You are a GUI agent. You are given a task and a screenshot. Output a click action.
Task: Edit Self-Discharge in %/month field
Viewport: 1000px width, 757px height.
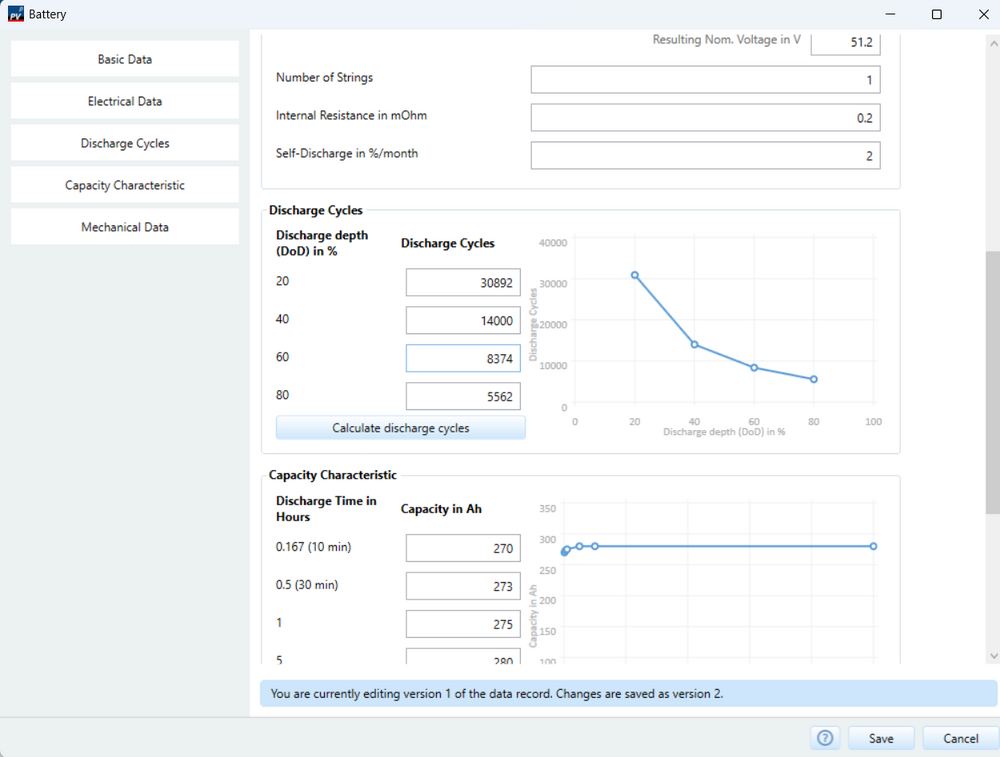[x=705, y=156]
